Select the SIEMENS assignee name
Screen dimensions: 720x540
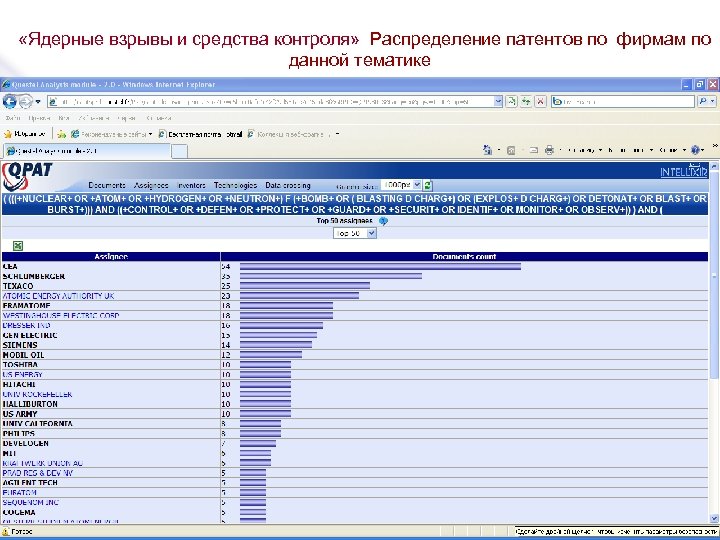click(x=20, y=345)
